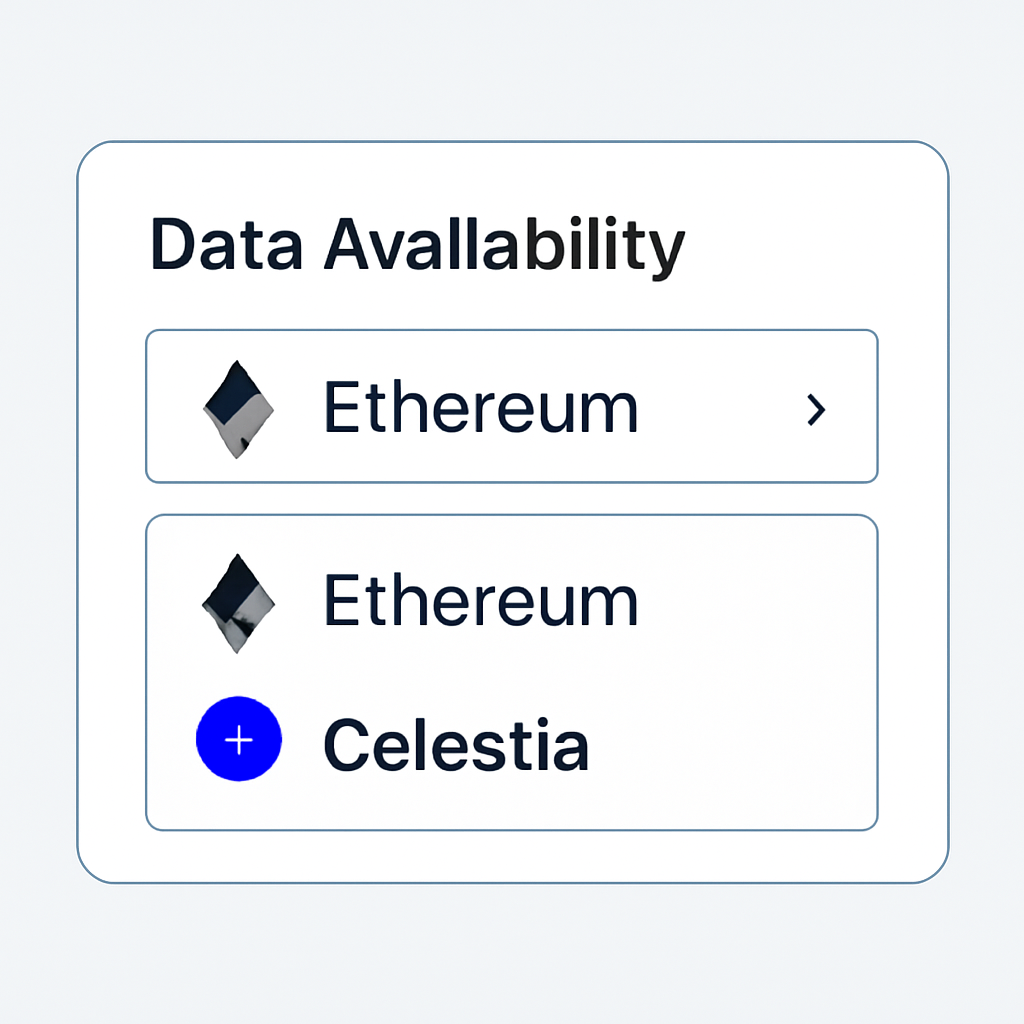
Task: Select the Ethereum option from the list
Action: (x=480, y=602)
